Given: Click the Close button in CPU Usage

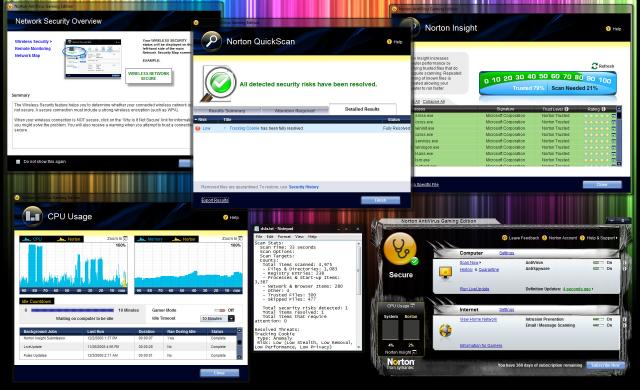Looking at the screenshot, I should (220, 373).
